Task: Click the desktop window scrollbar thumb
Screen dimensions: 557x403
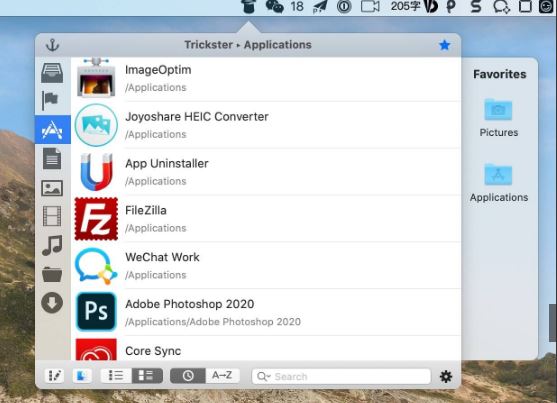Action: click(553, 323)
